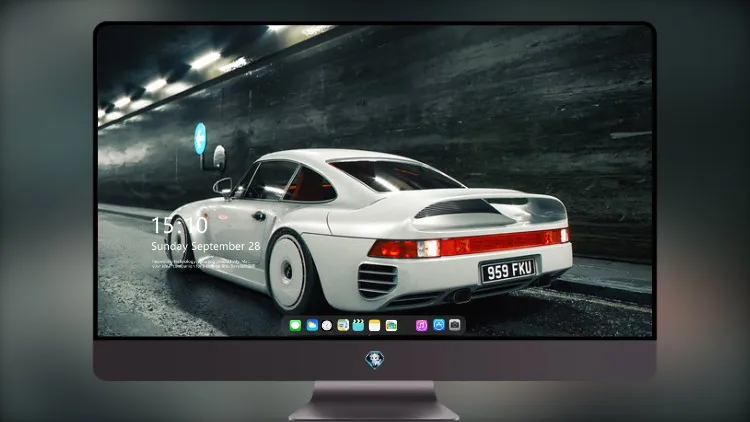Open the yellow Notes app in dock

(x=375, y=326)
